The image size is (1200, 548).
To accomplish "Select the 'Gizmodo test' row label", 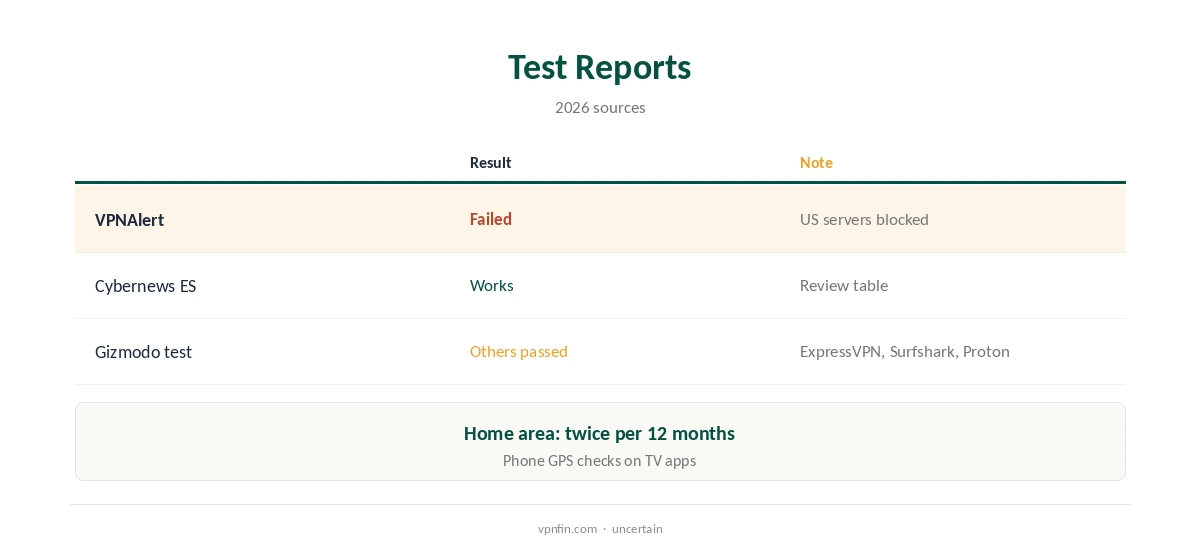I will pyautogui.click(x=143, y=352).
